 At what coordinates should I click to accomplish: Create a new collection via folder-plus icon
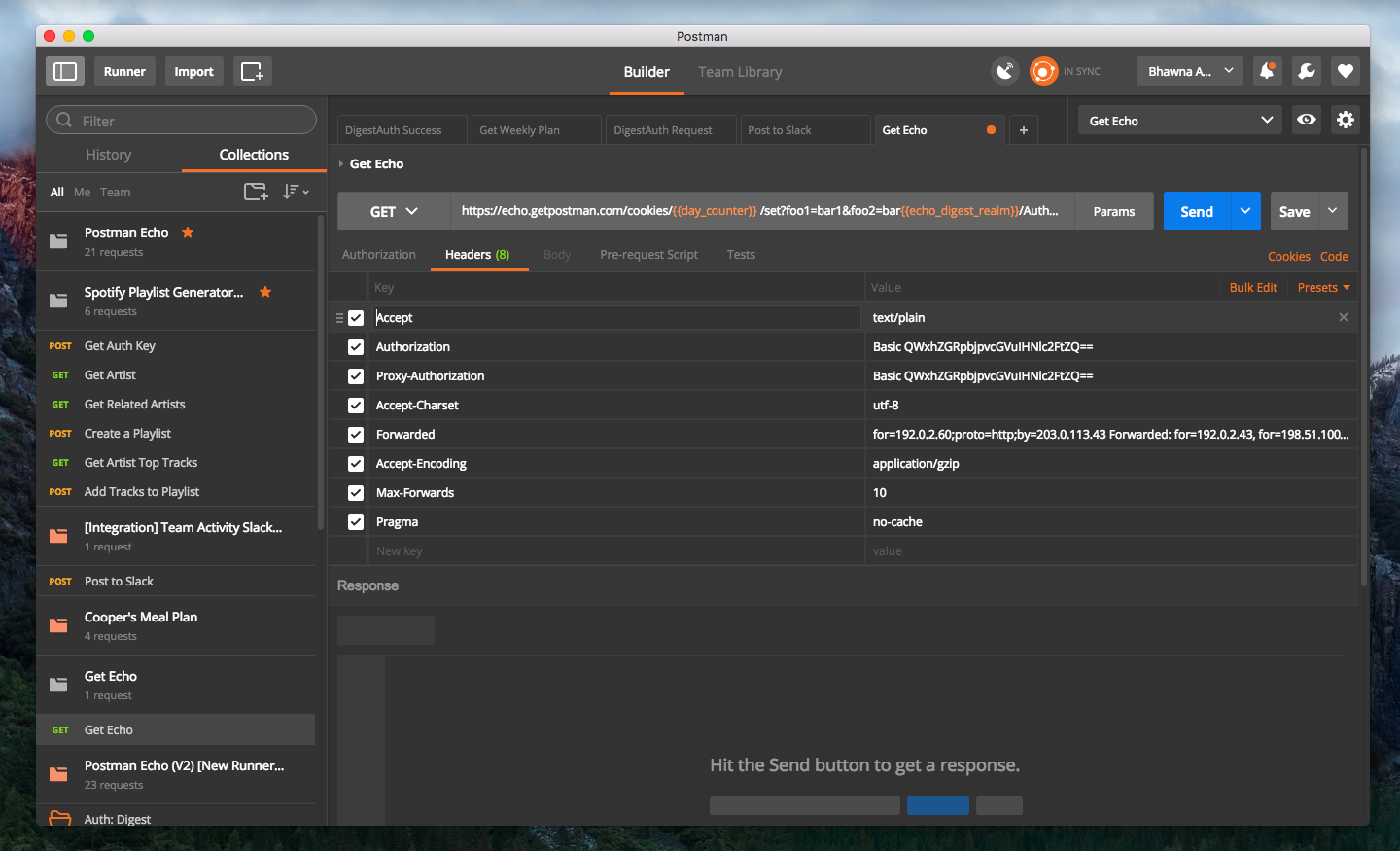click(x=256, y=192)
